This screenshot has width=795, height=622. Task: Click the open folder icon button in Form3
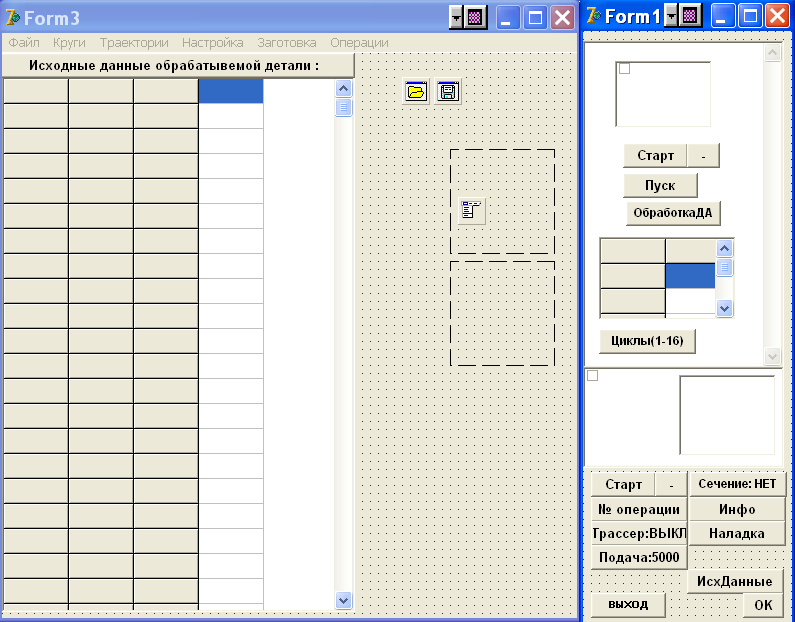click(x=416, y=92)
